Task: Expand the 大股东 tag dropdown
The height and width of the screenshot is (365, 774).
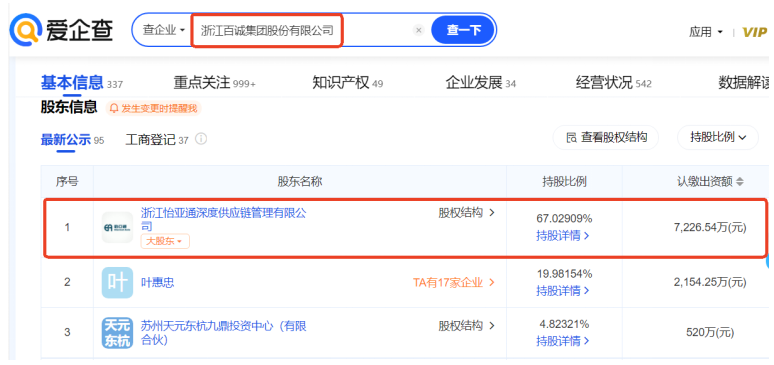Action: tap(165, 241)
